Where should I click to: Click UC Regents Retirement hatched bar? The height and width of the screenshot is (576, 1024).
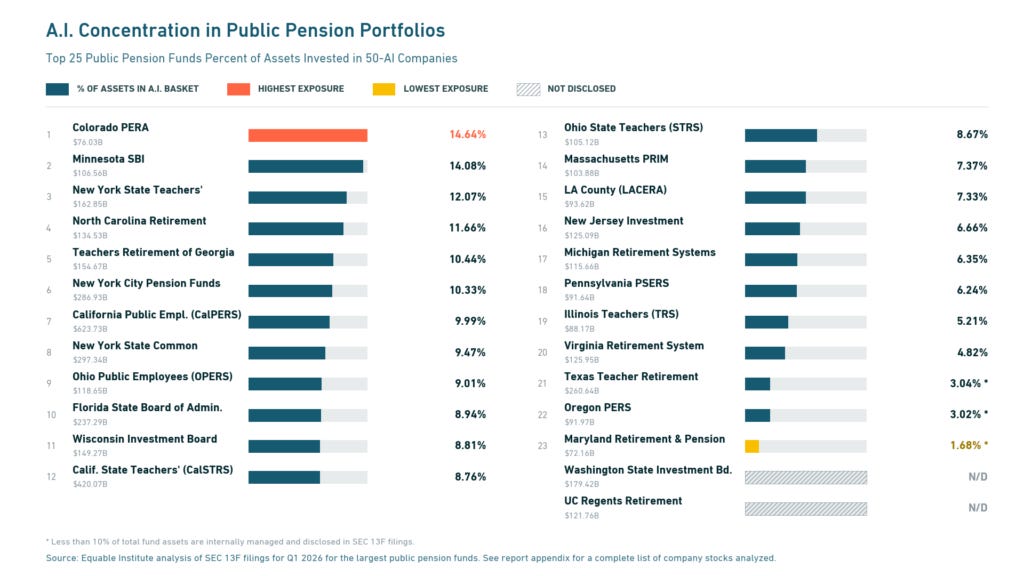pos(806,509)
